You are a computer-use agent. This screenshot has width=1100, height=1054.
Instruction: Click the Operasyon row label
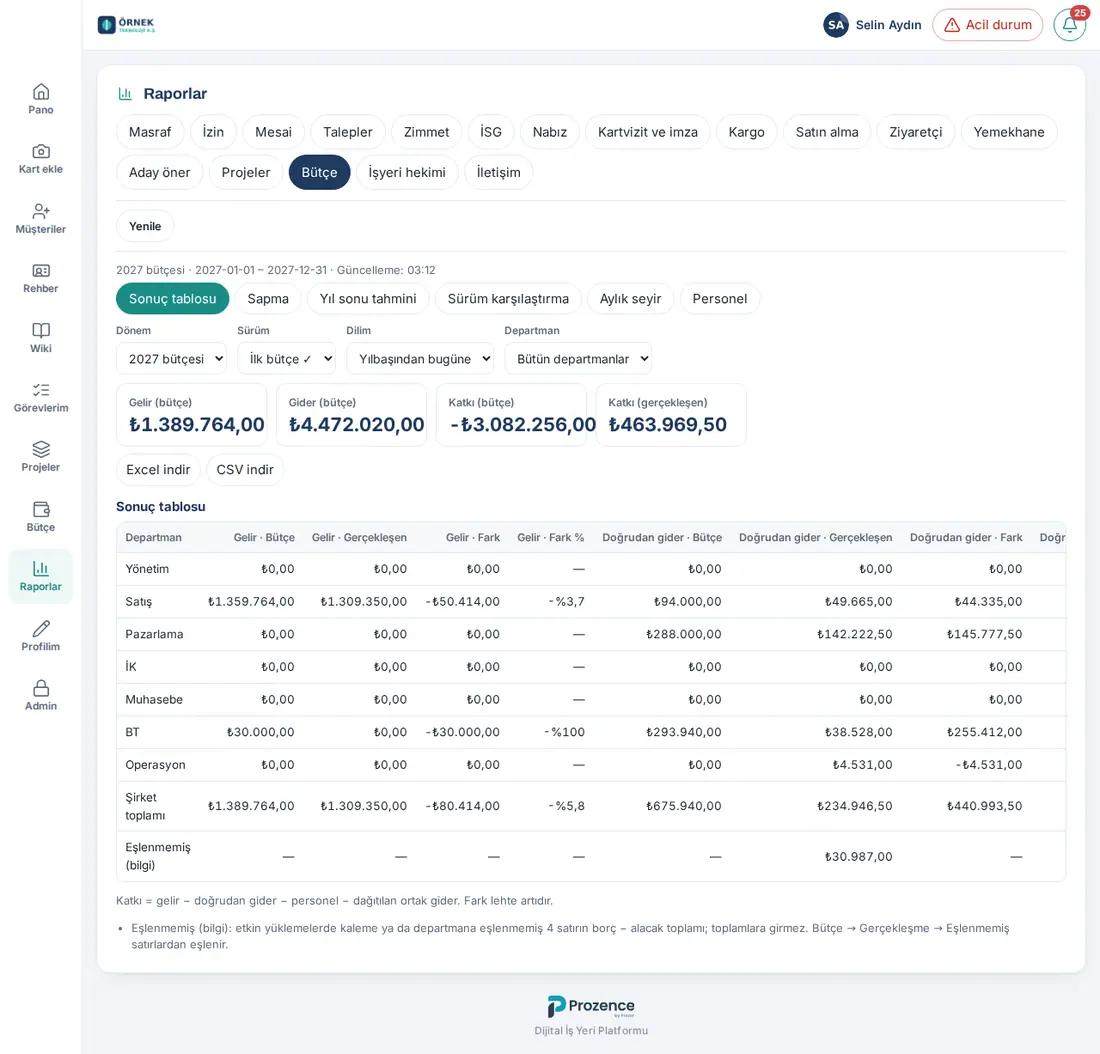coord(156,765)
